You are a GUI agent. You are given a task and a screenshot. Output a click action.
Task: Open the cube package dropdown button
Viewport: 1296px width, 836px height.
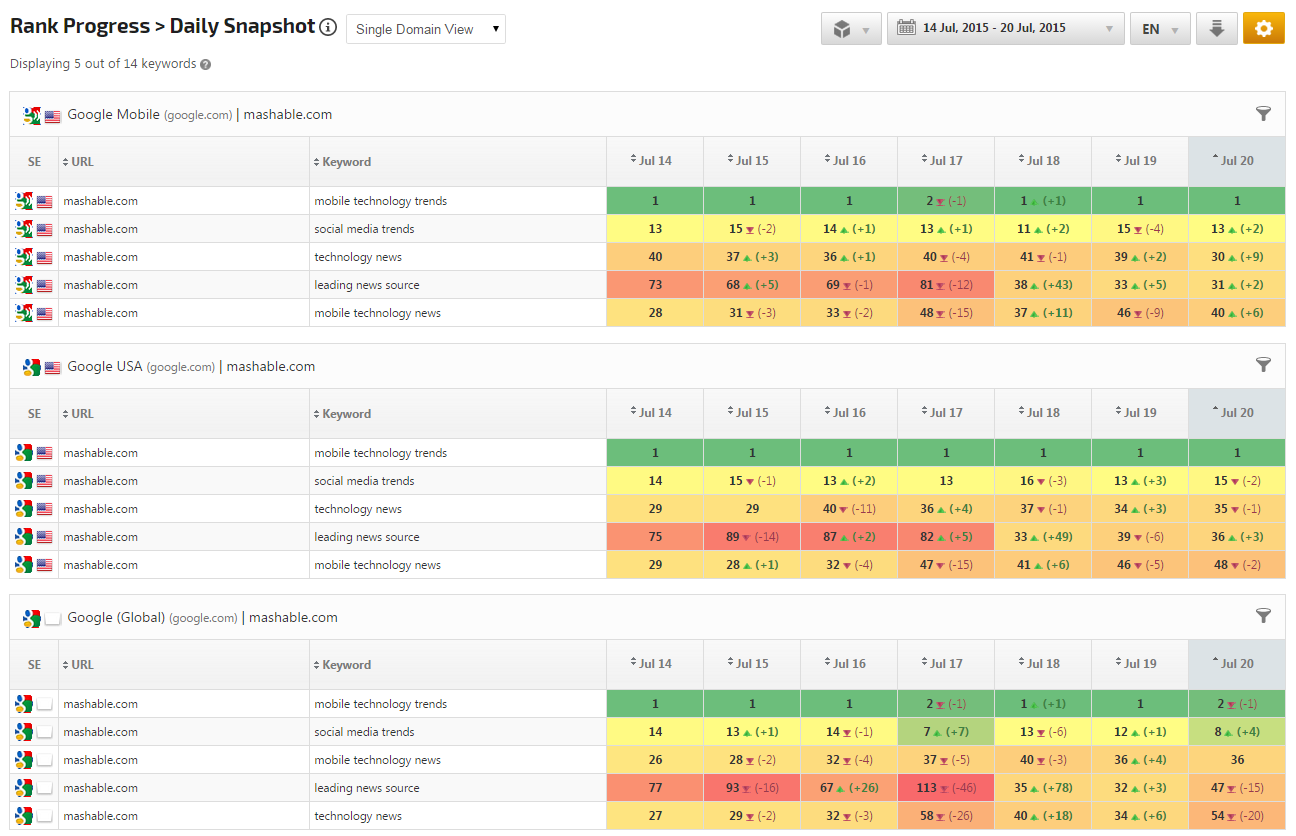tap(850, 29)
